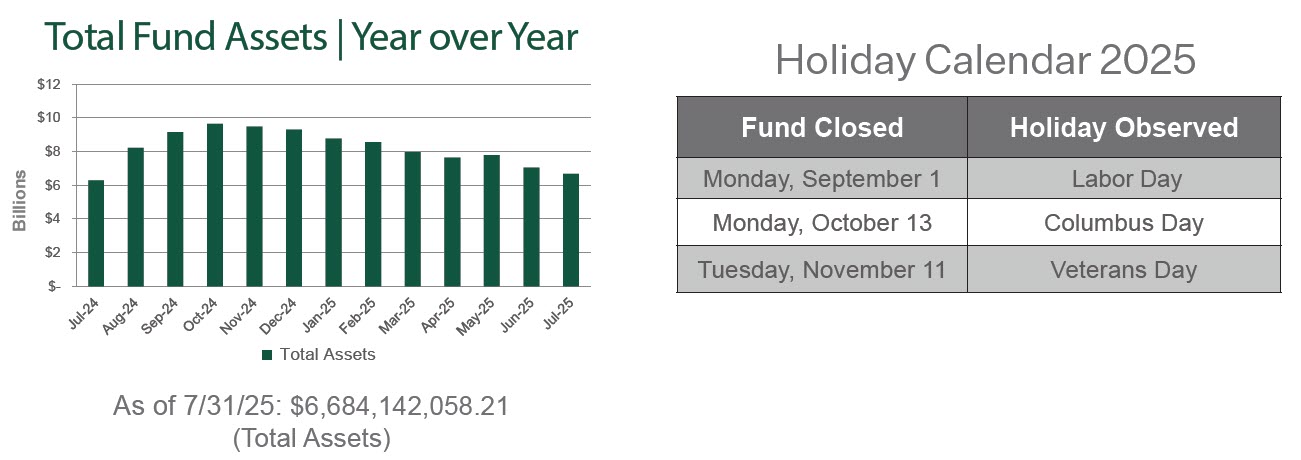Click the Jul-24 total assets bar
Viewport: 1301px width, 460px height.
tap(96, 233)
